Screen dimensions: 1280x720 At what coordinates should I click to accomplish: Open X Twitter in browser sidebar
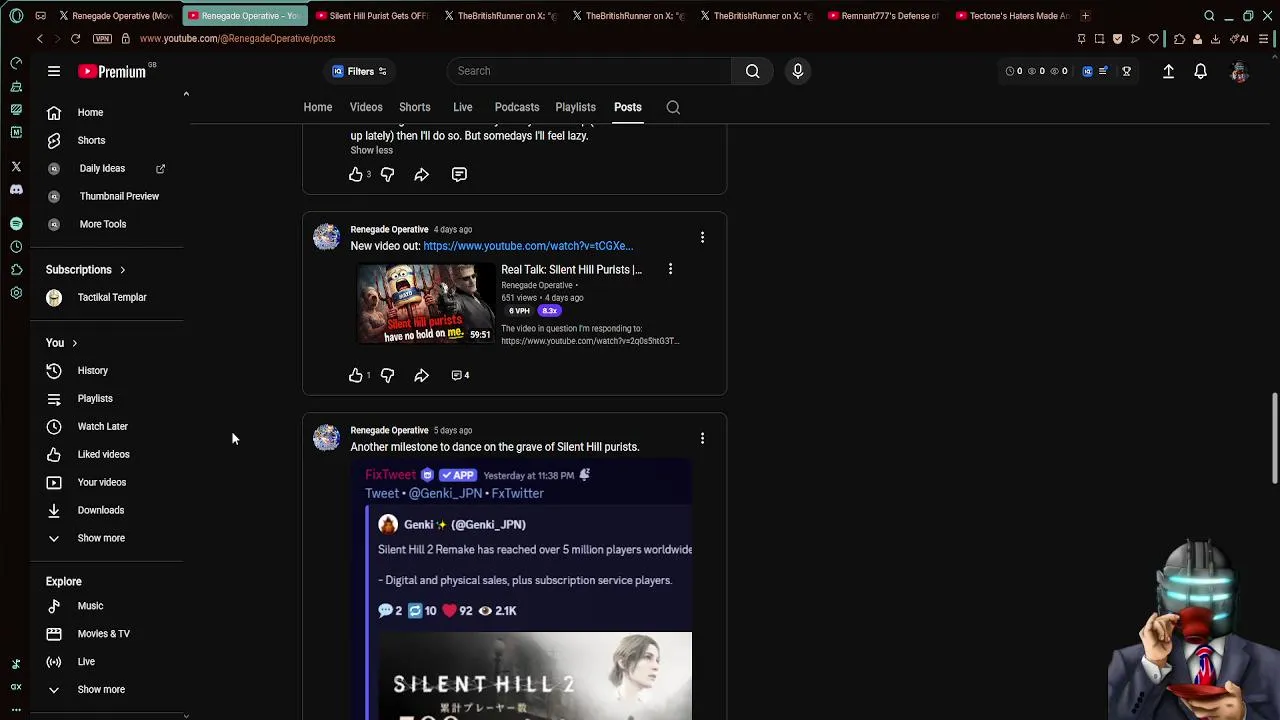(x=16, y=166)
